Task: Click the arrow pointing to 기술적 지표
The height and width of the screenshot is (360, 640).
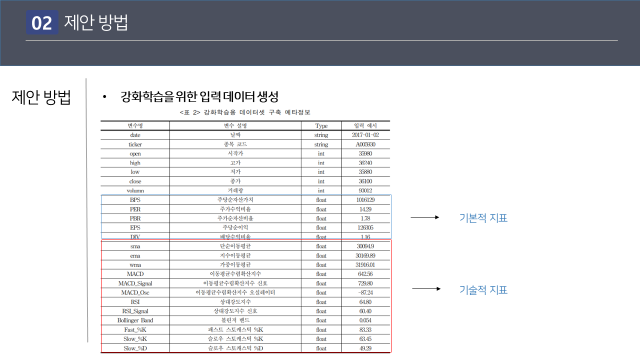Action: (426, 289)
